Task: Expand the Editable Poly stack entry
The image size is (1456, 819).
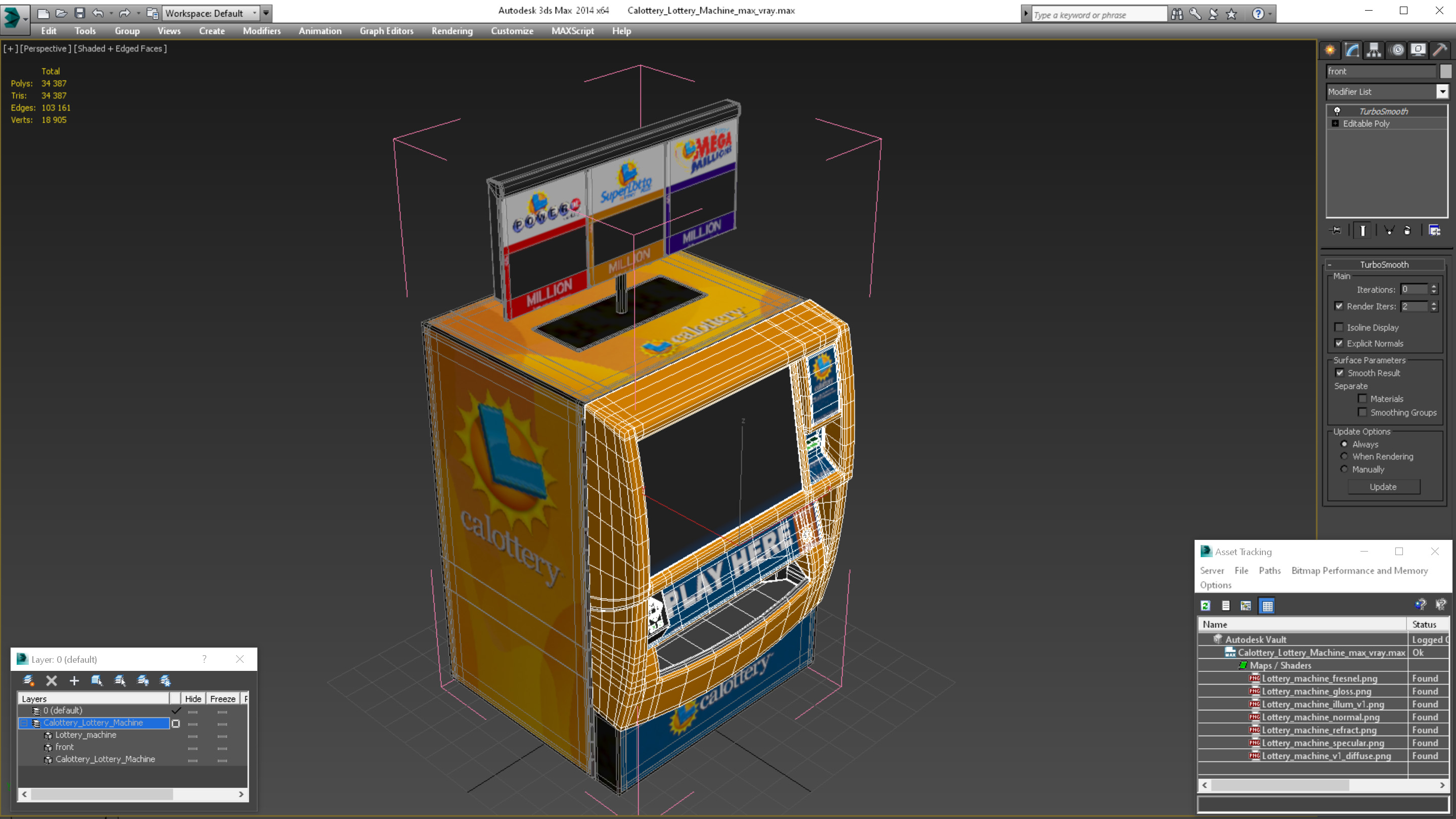Action: [1335, 123]
